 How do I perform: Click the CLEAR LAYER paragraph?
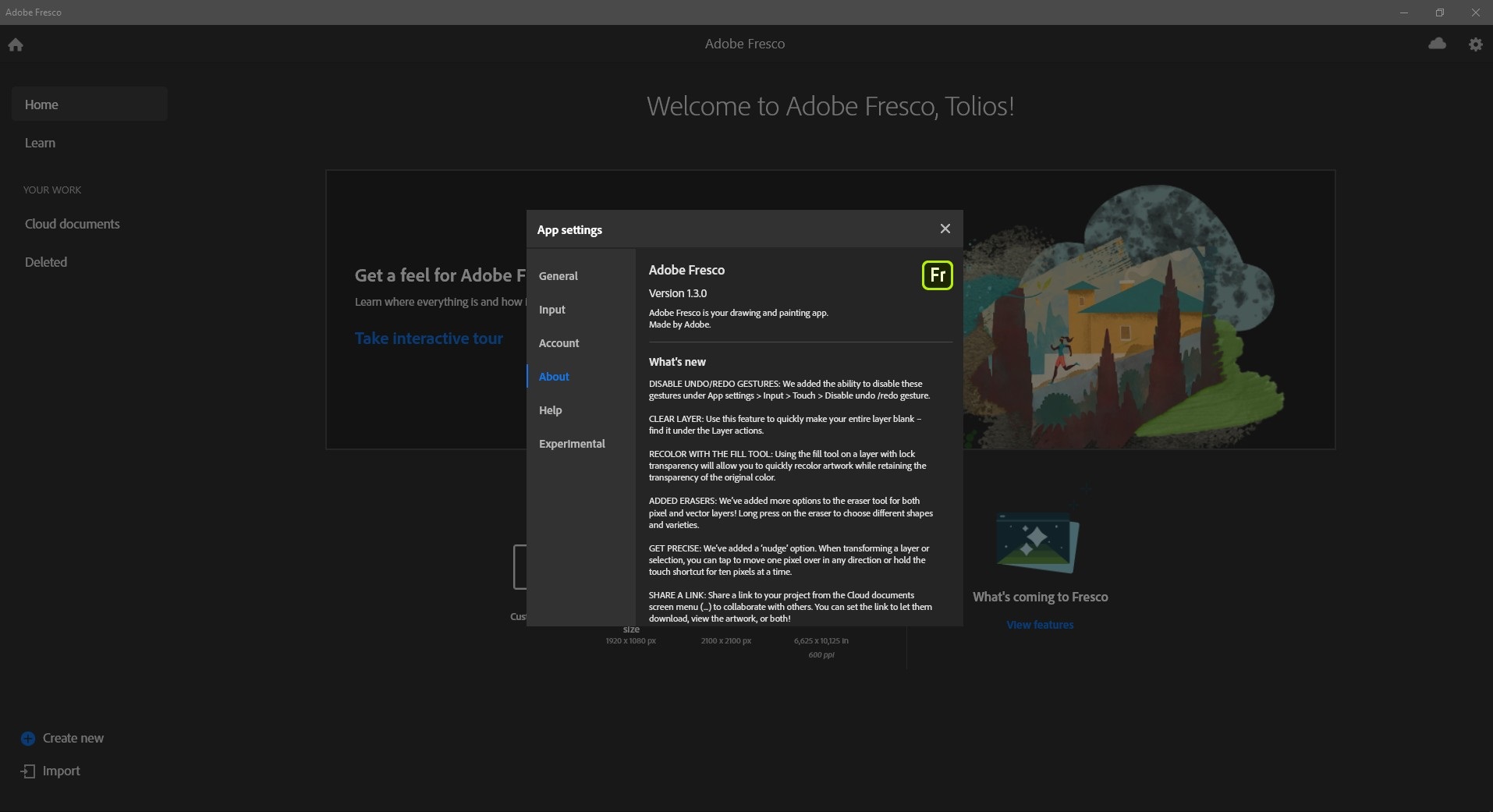coord(785,424)
